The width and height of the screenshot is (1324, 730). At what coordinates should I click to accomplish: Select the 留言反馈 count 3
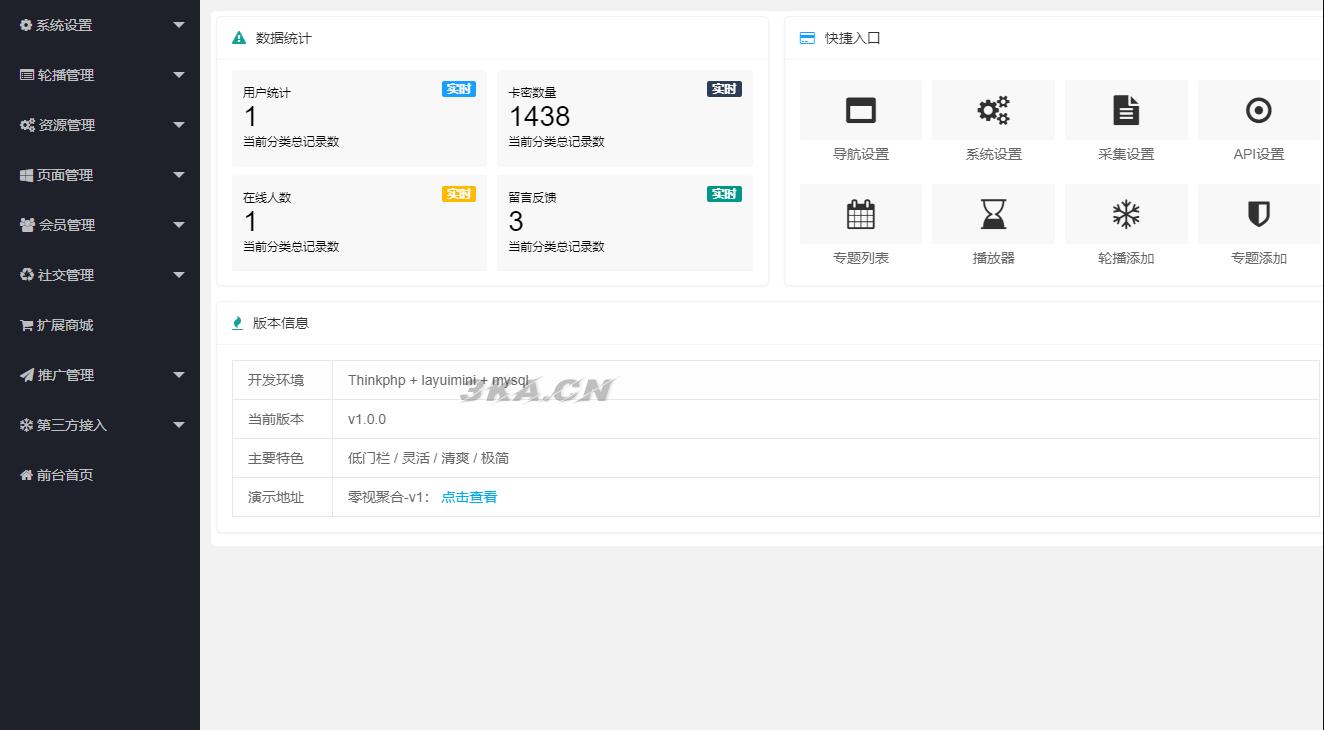pos(516,222)
